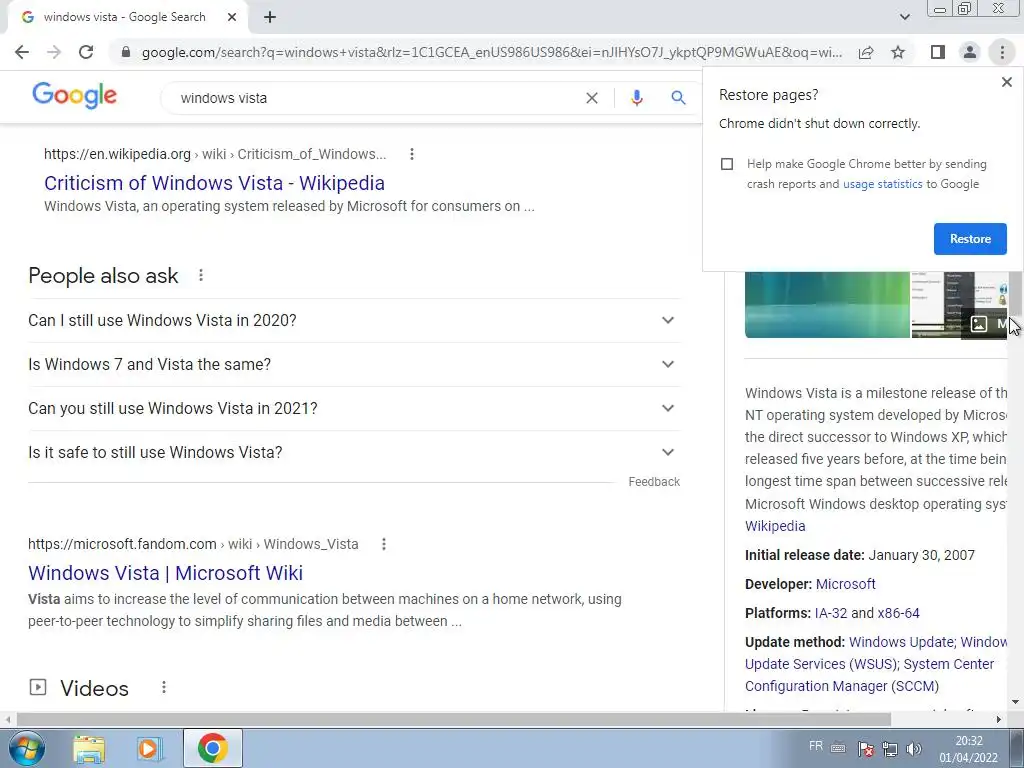Open the tab search dropdown arrow
This screenshot has height=768, width=1024.
tap(904, 17)
